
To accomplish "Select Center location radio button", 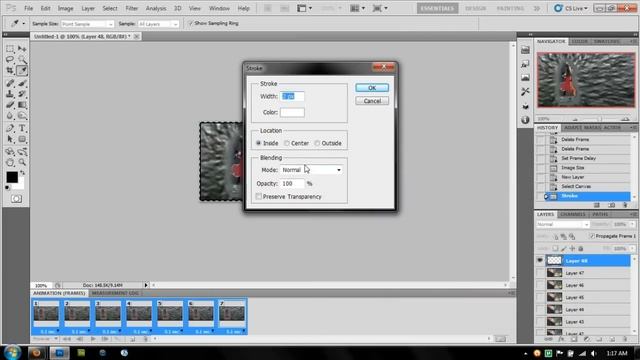I will pyautogui.click(x=287, y=143).
